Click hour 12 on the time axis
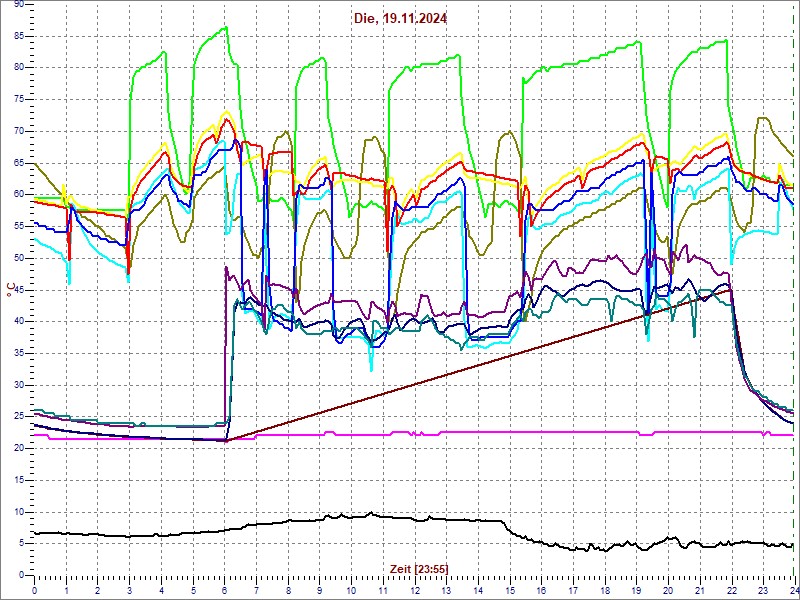The height and width of the screenshot is (600, 800). [414, 590]
